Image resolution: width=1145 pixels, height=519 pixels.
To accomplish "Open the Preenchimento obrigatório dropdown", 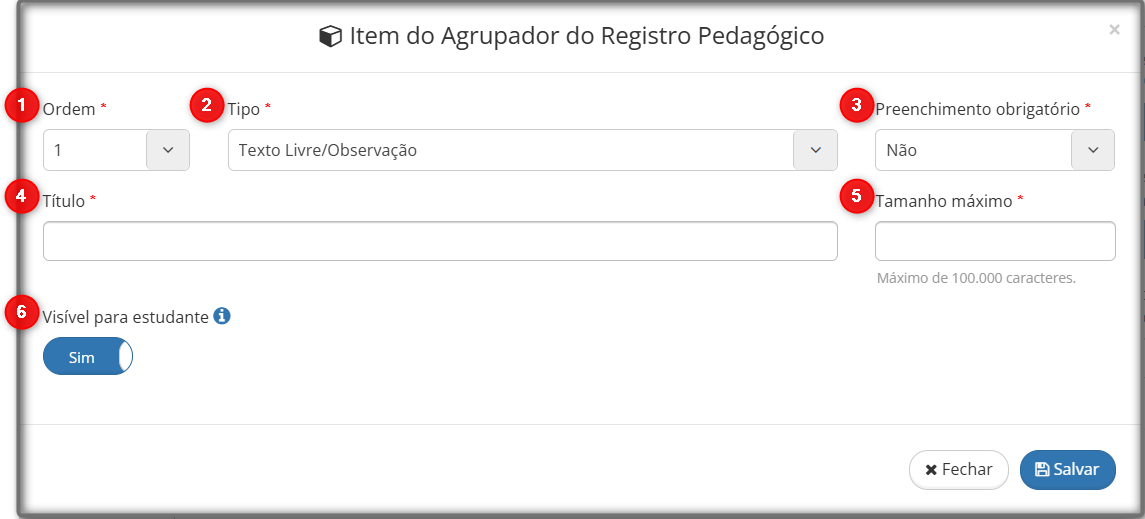I will [x=1092, y=150].
